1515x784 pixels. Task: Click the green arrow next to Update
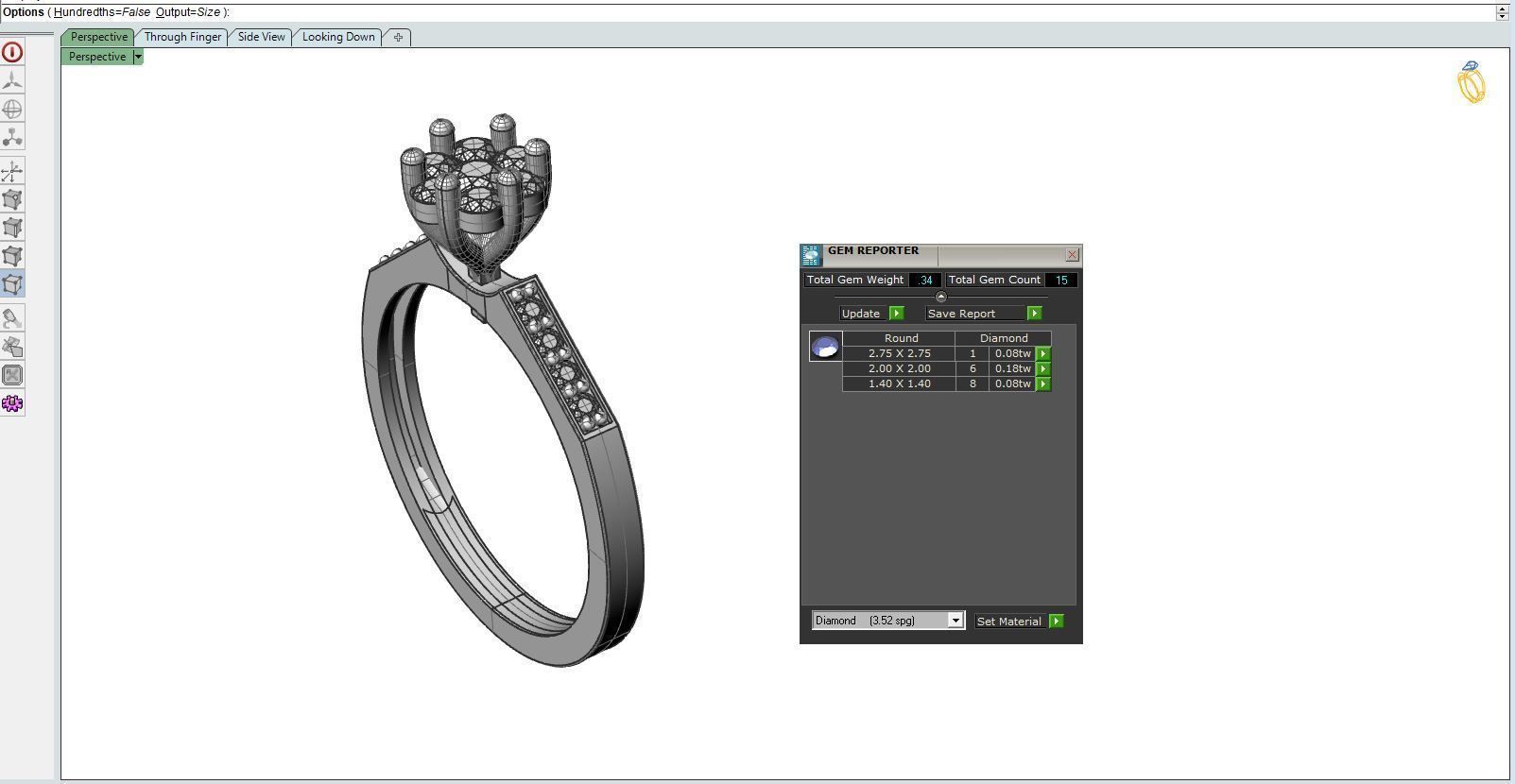897,314
